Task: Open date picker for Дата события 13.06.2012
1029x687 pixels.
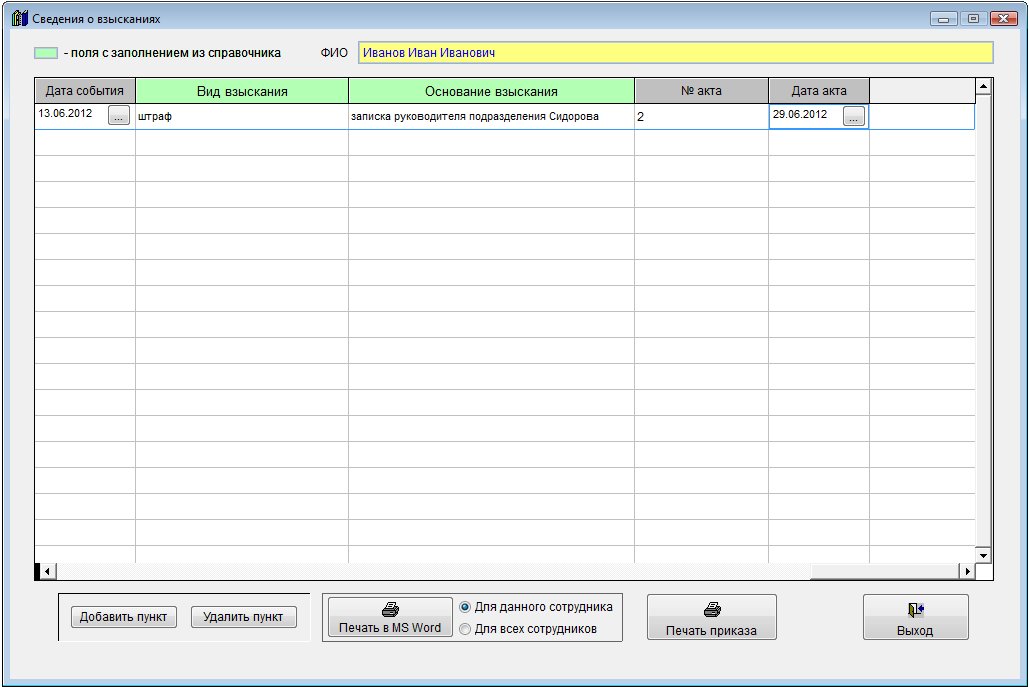Action: tap(119, 115)
